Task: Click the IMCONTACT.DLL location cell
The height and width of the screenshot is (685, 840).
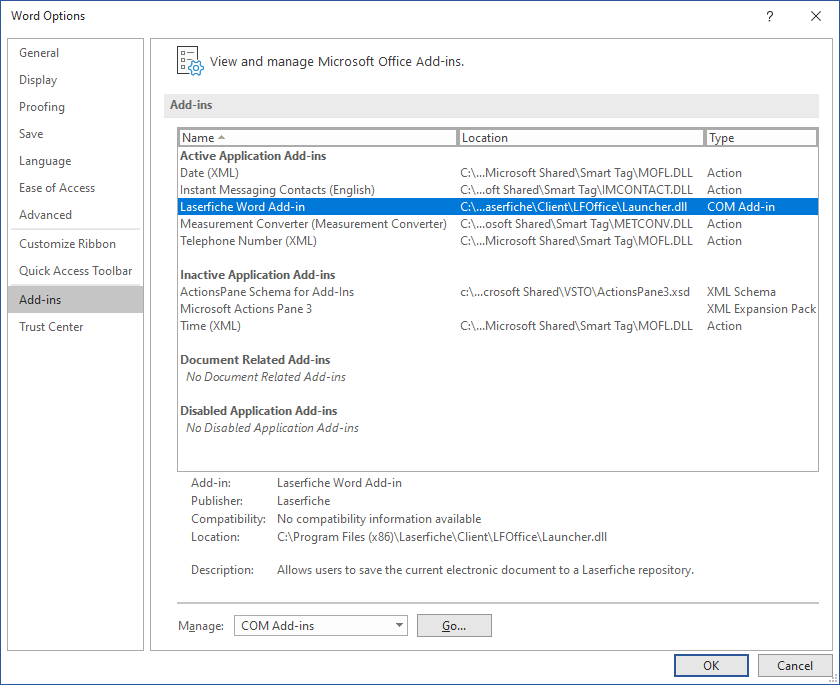Action: pyautogui.click(x=576, y=190)
